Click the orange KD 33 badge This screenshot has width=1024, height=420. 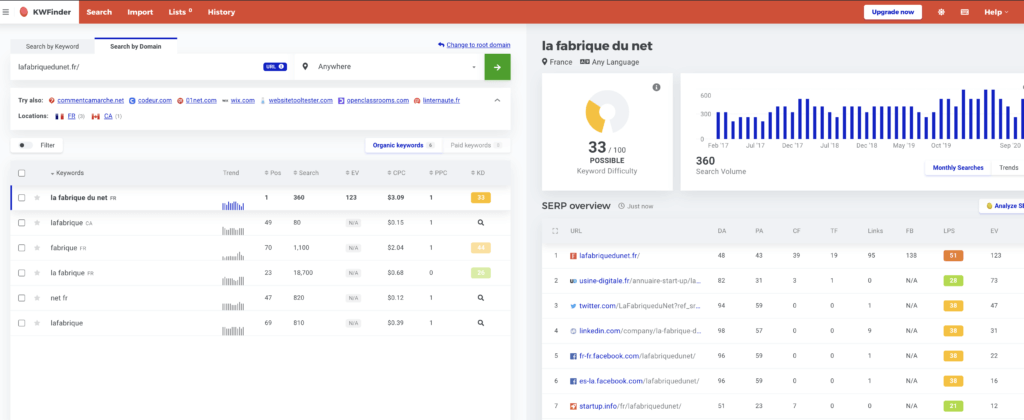point(480,198)
